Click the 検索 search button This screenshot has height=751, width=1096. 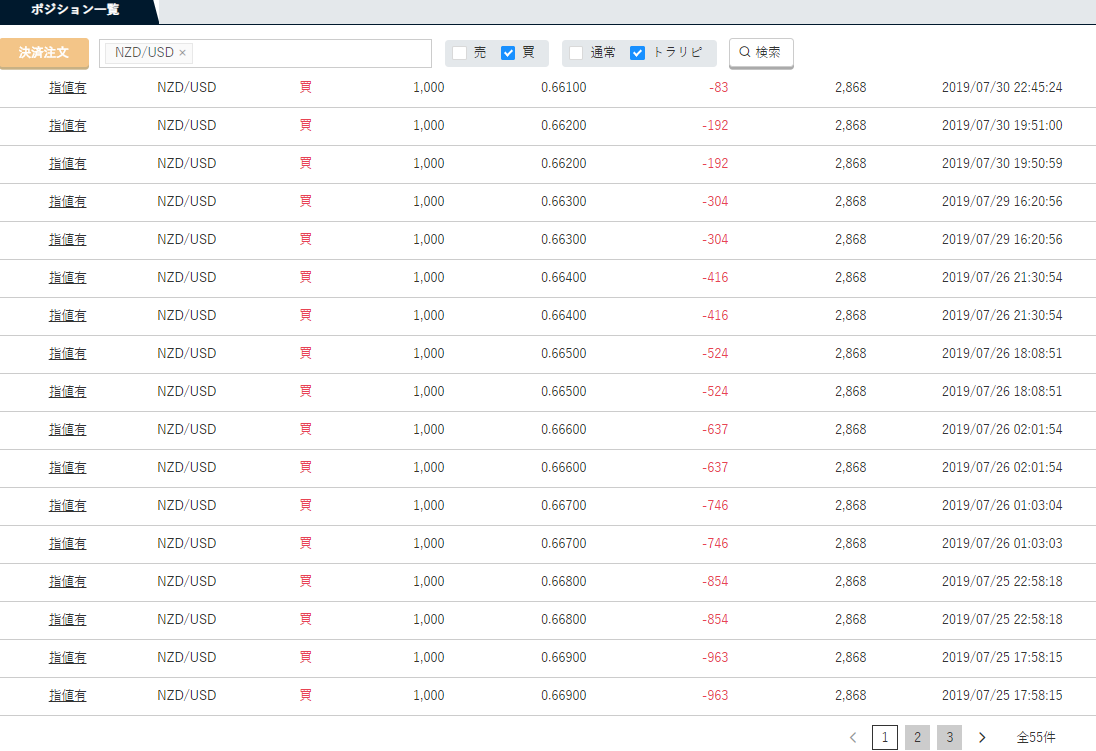click(x=761, y=53)
